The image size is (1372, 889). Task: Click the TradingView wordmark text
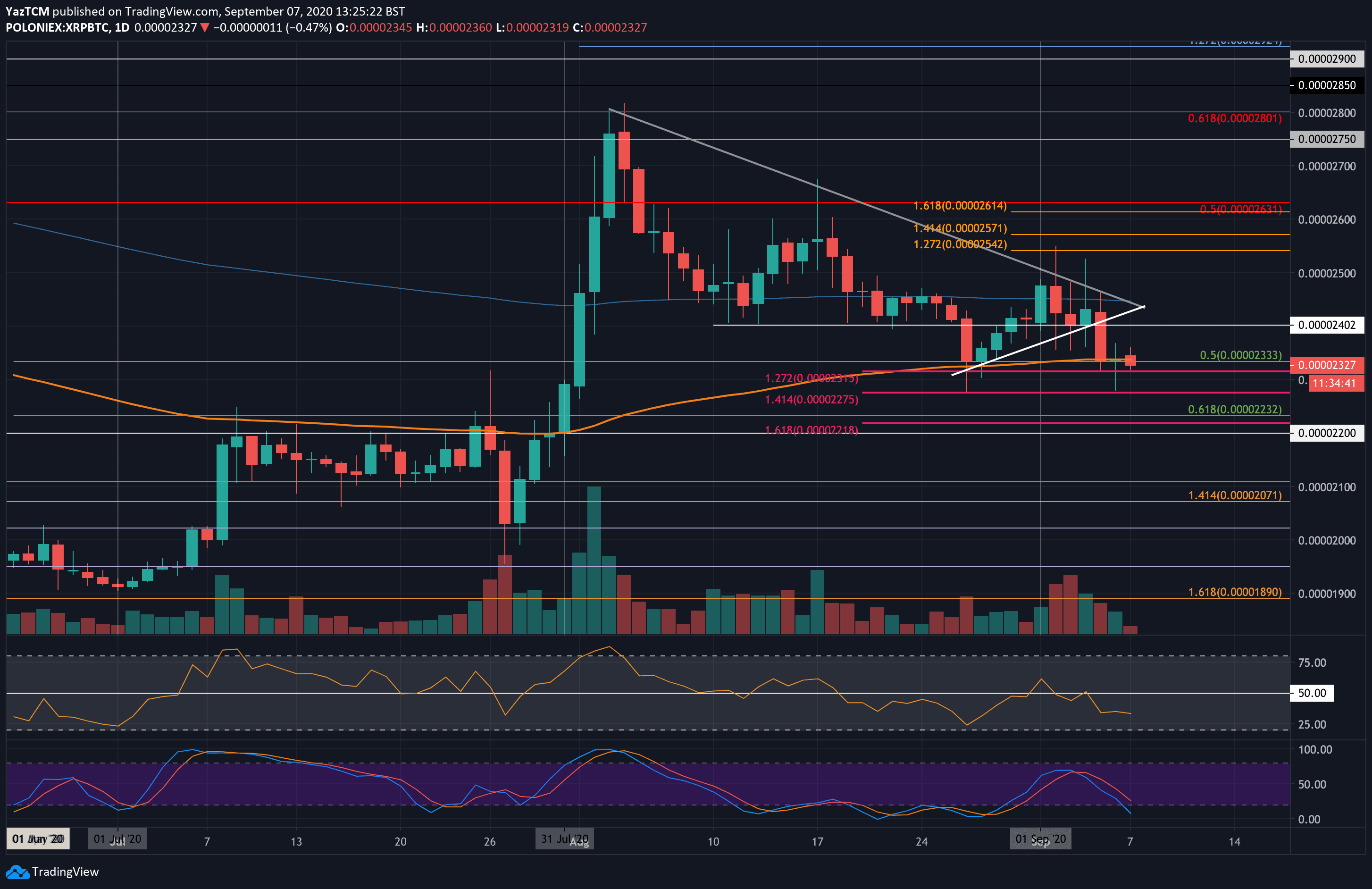tap(65, 872)
